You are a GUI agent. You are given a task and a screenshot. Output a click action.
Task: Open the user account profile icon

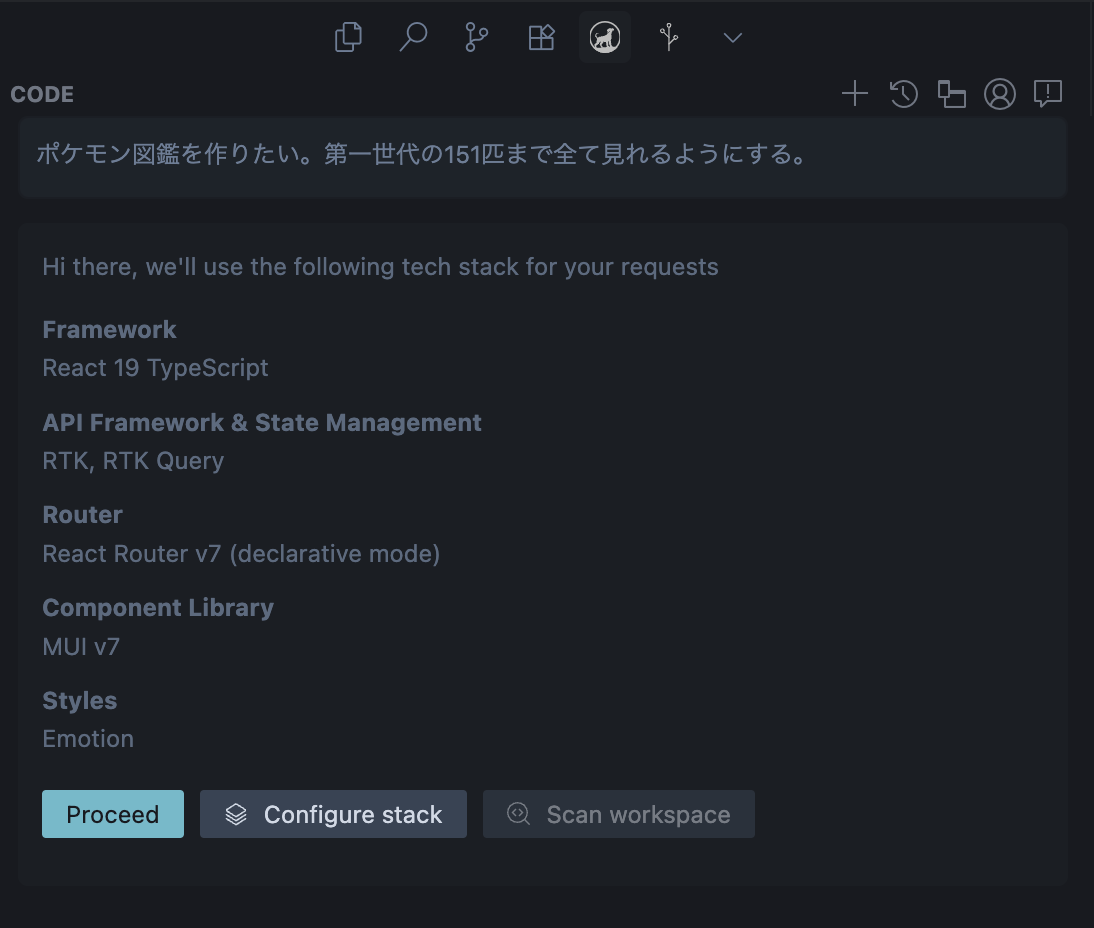pyautogui.click(x=999, y=94)
